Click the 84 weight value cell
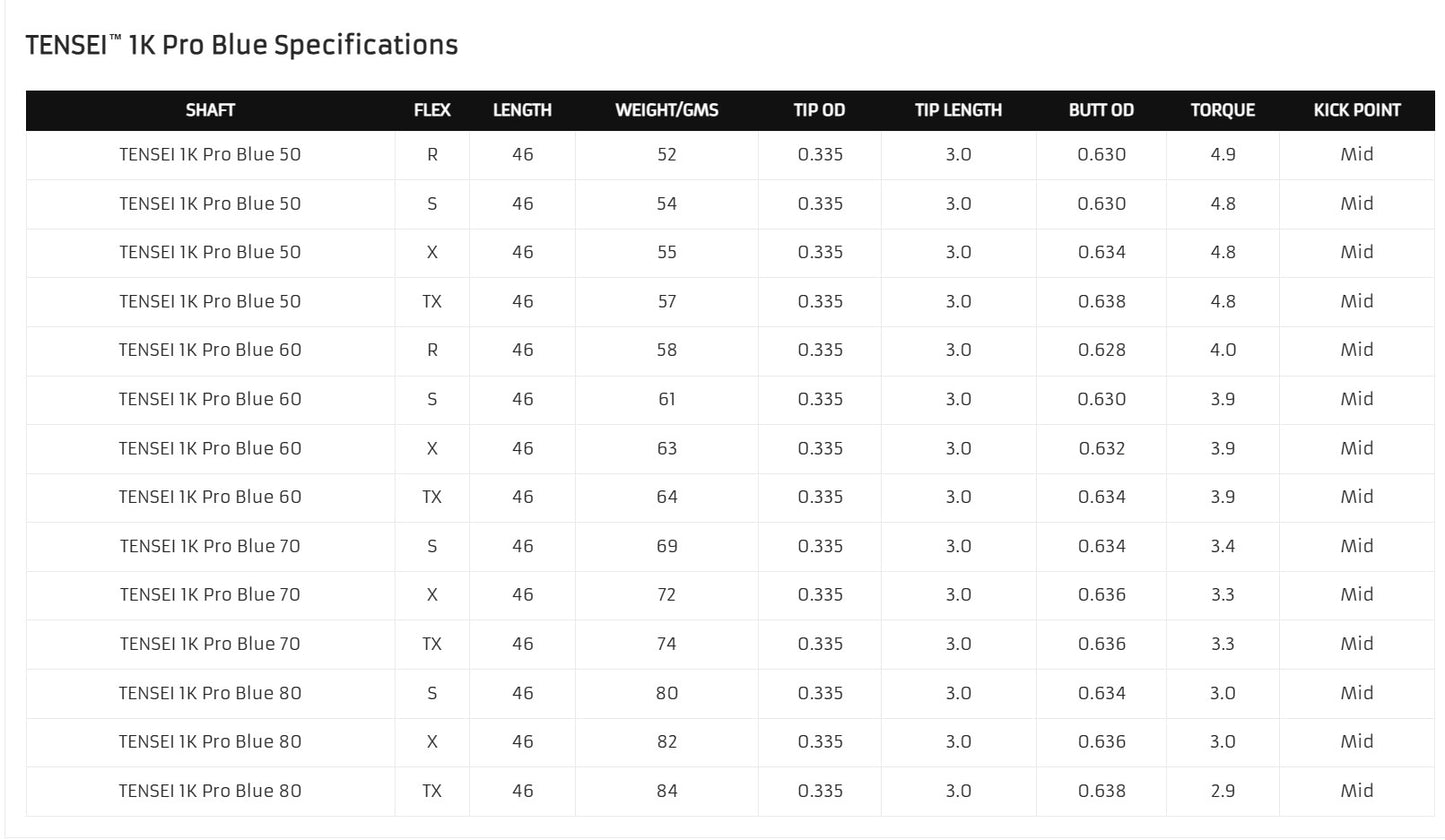 667,791
